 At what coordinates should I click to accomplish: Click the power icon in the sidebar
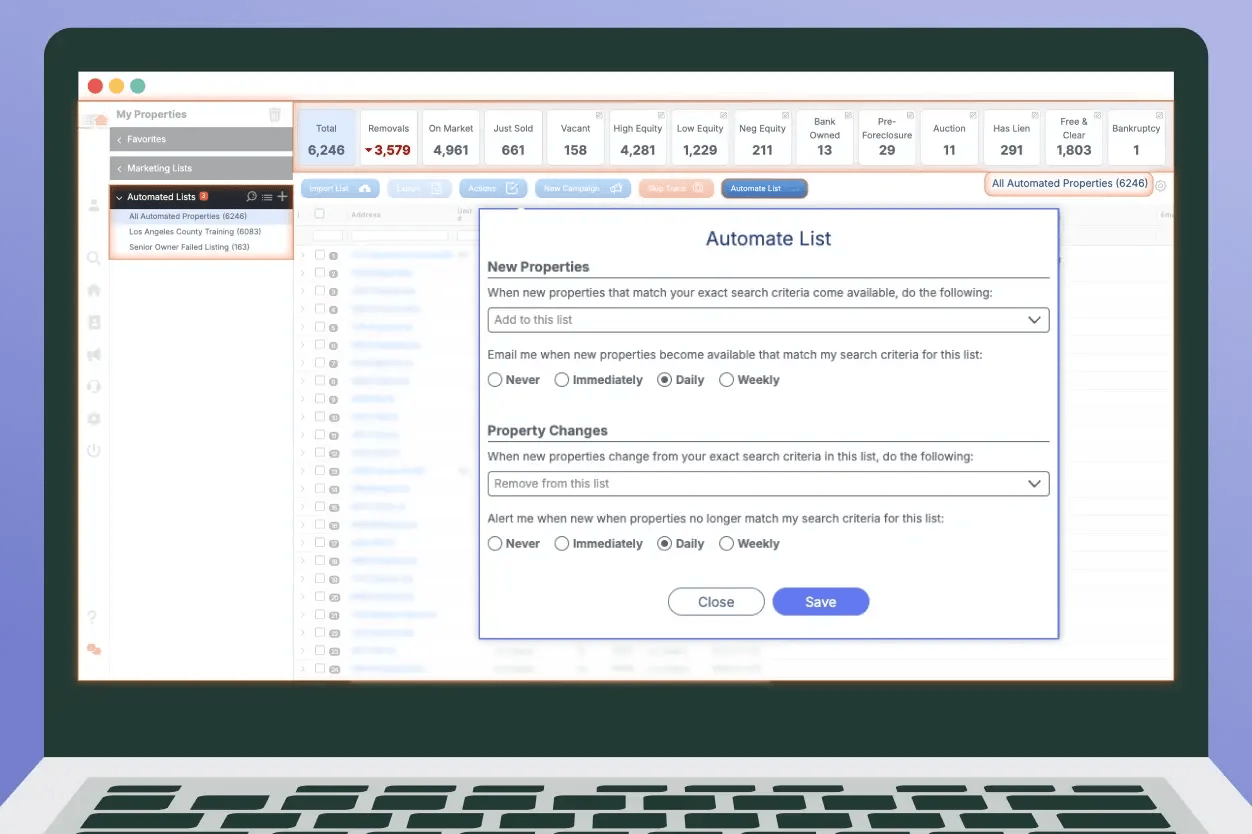coord(93,451)
